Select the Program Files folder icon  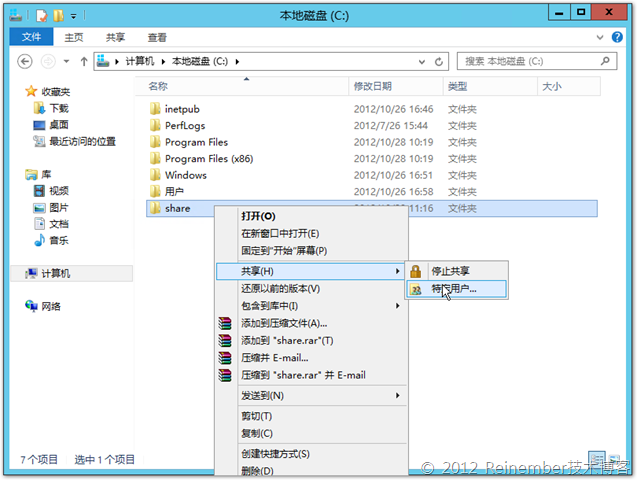coord(155,142)
